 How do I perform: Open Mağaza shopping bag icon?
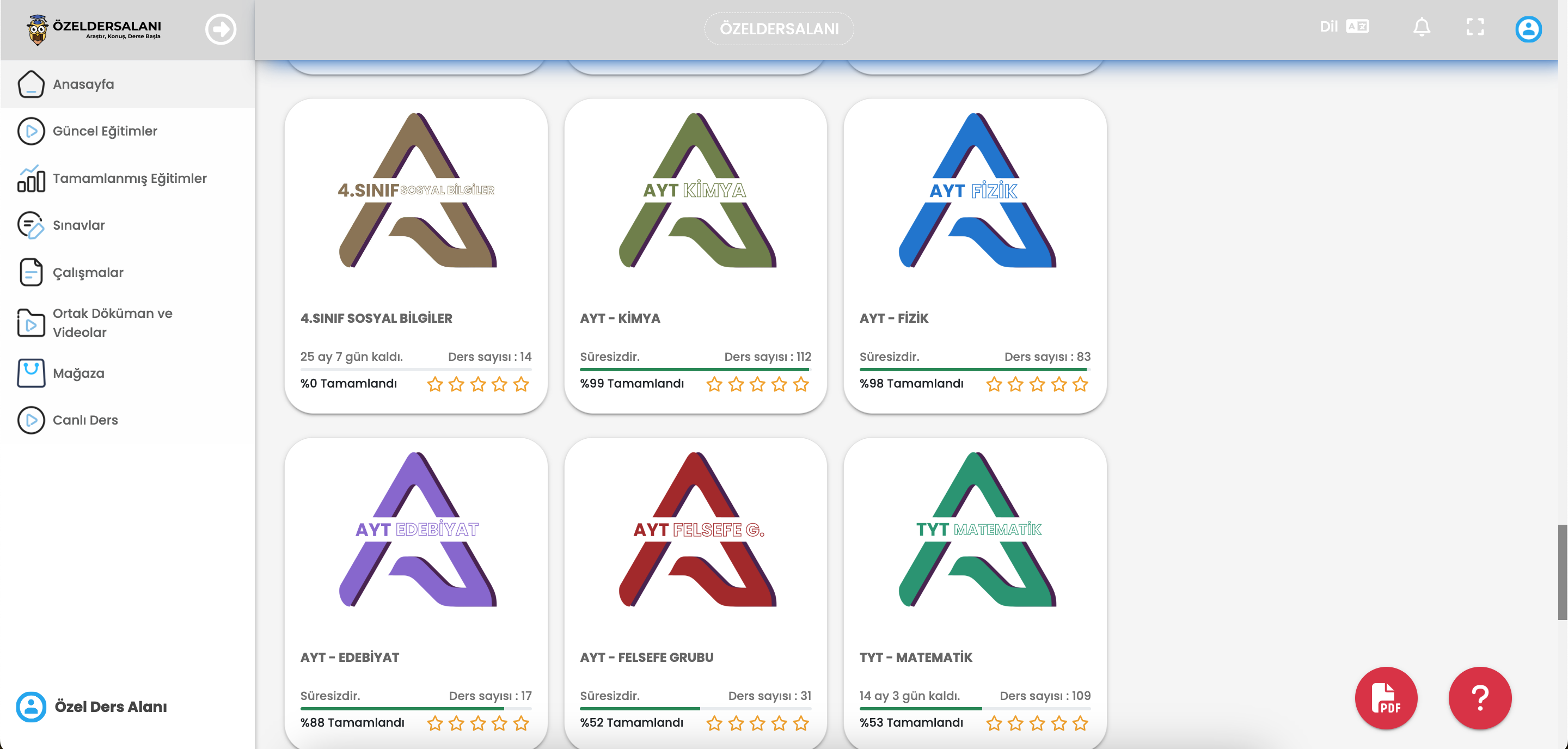point(31,373)
